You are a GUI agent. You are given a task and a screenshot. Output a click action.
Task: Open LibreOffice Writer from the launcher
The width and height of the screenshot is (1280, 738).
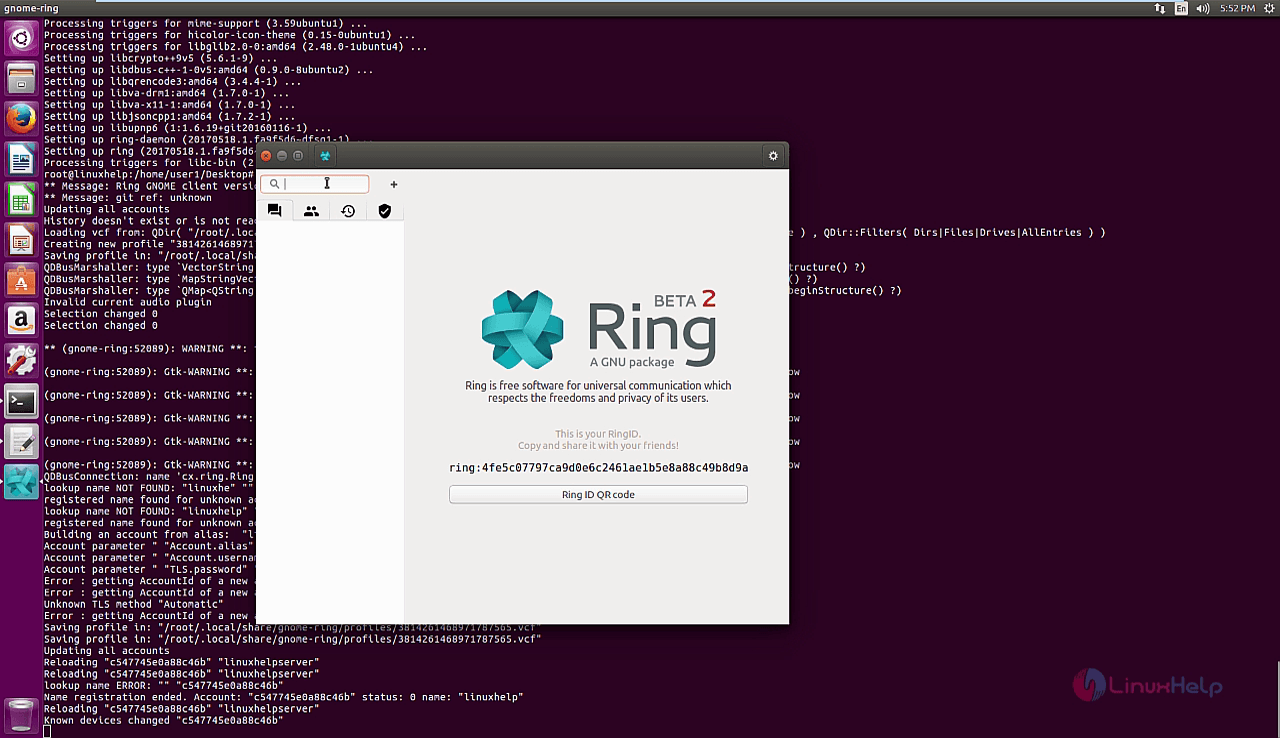pyautogui.click(x=22, y=159)
